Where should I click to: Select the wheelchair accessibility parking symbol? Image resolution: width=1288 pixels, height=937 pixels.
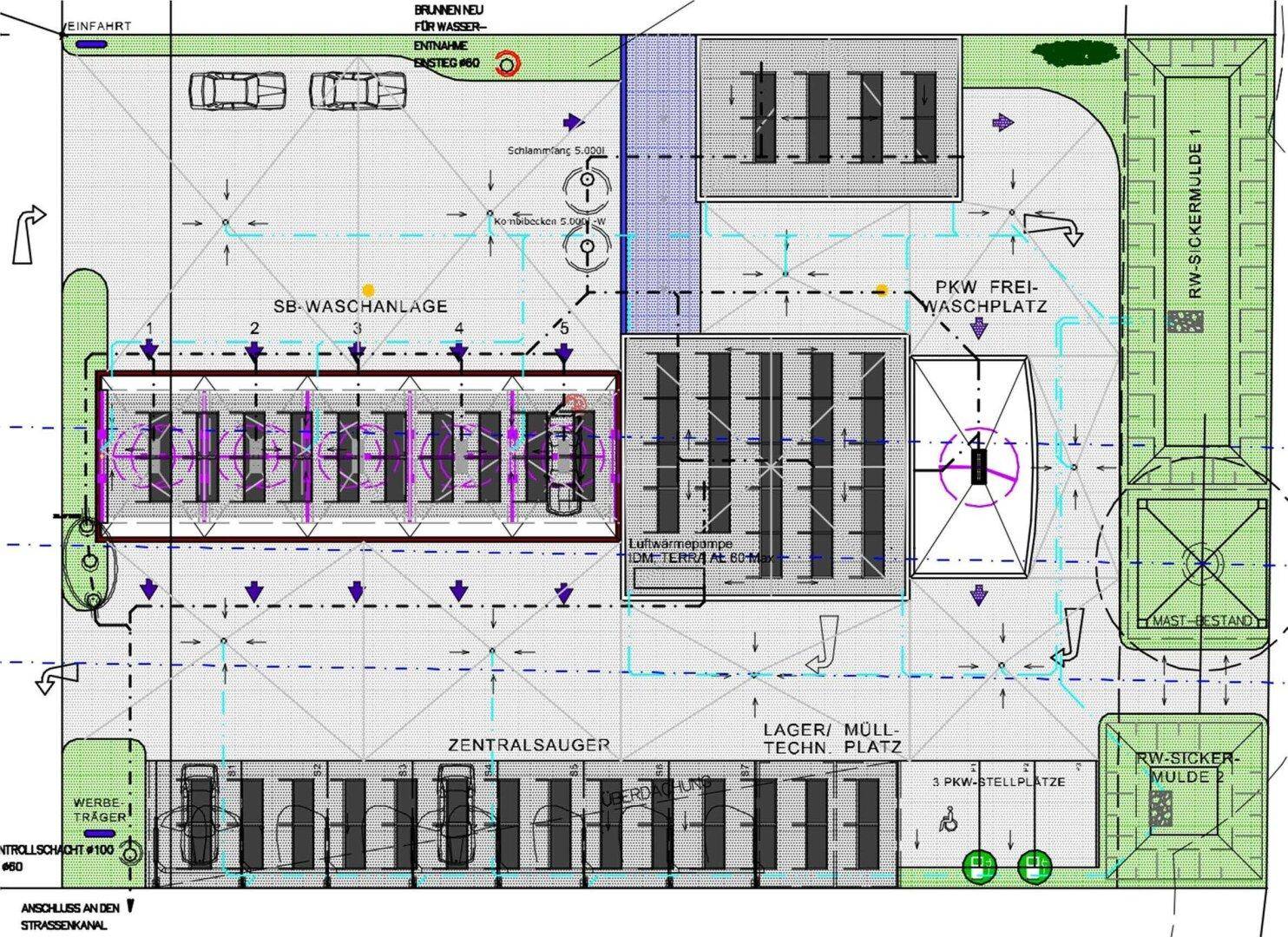950,818
